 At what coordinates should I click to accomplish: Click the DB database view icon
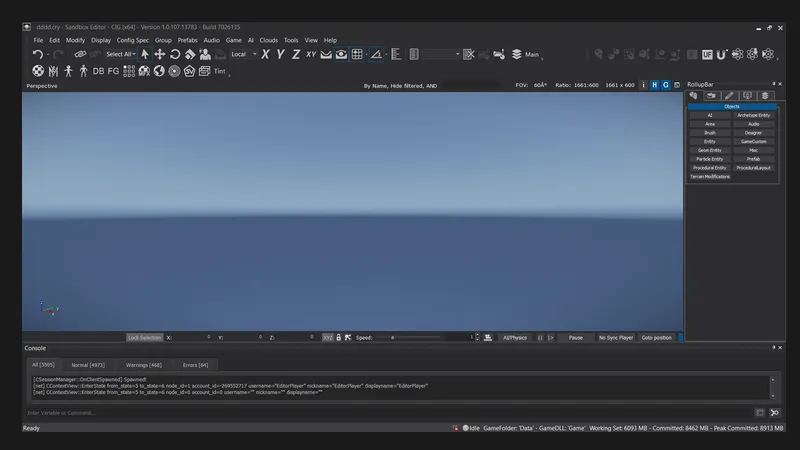tap(98, 71)
